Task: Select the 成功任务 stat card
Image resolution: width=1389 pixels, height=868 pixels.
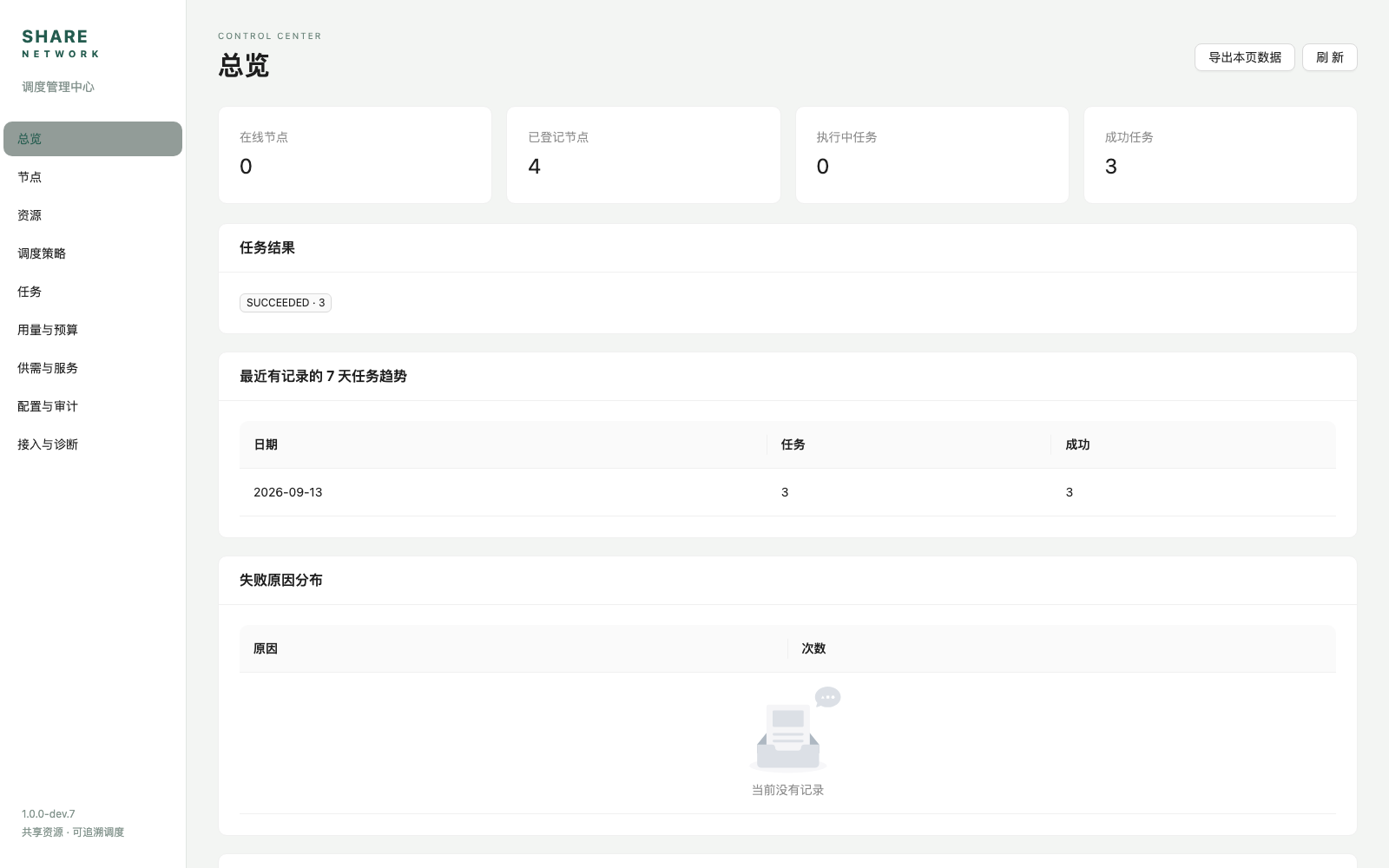Action: coord(1220,155)
